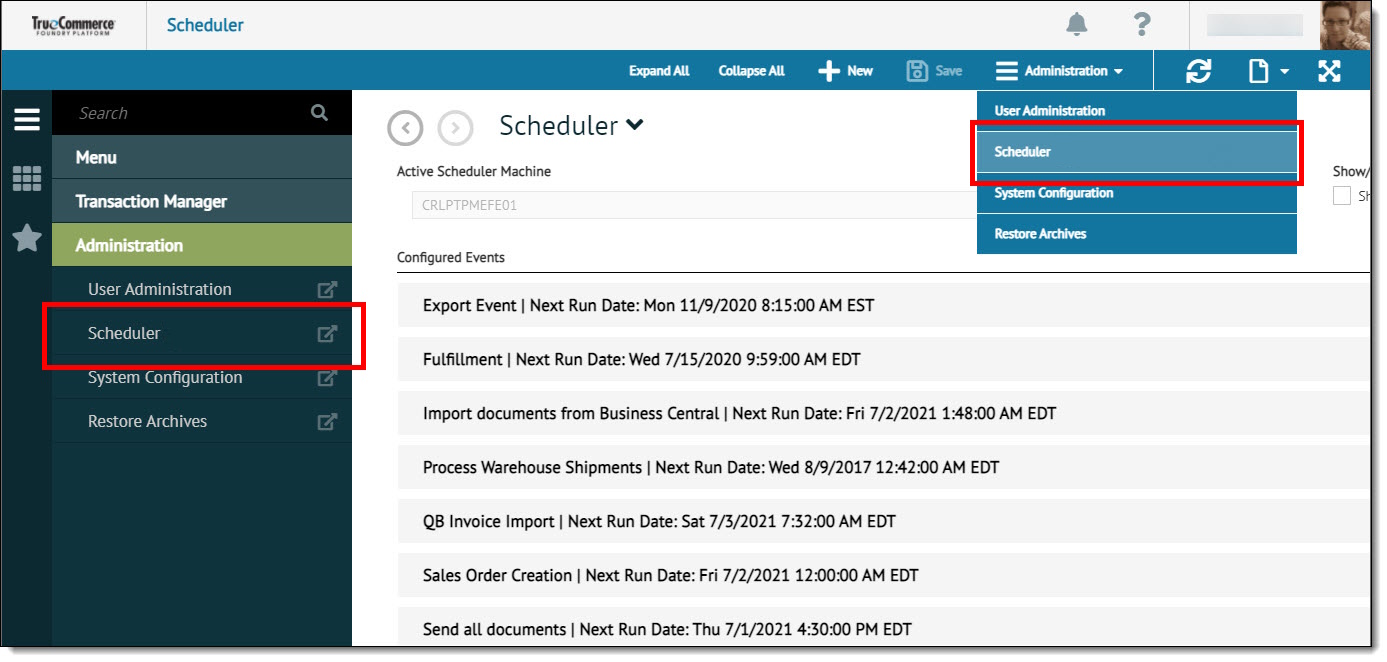Open the hamburger menu in the sidebar
Viewport: 1387px width, 662px height.
coord(26,118)
